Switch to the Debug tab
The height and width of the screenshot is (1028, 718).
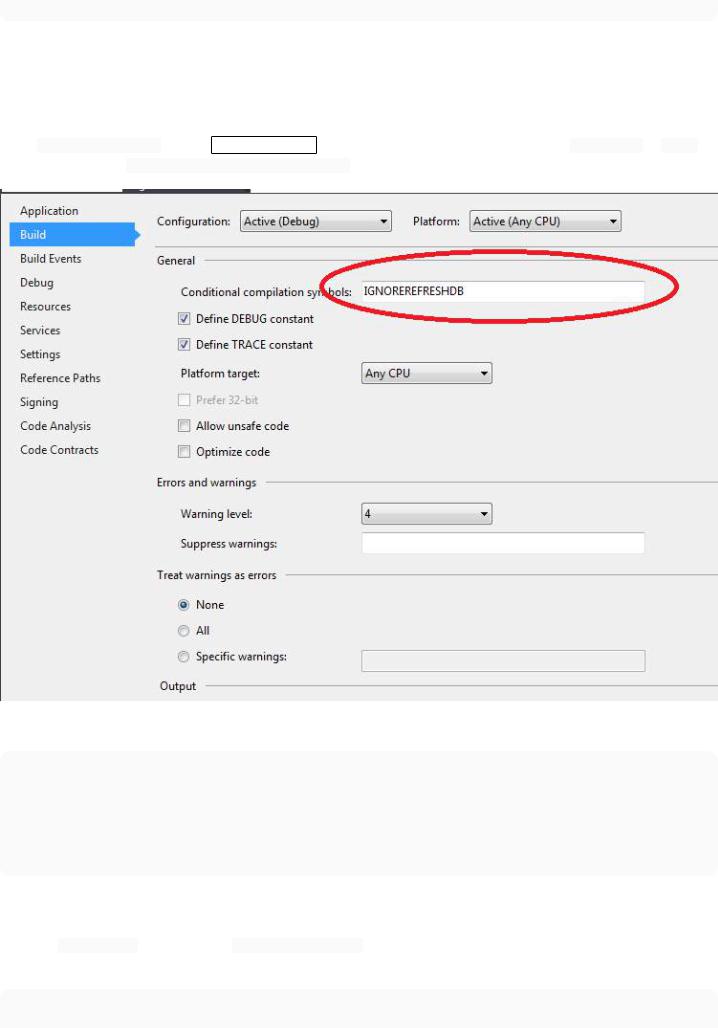click(x=37, y=283)
